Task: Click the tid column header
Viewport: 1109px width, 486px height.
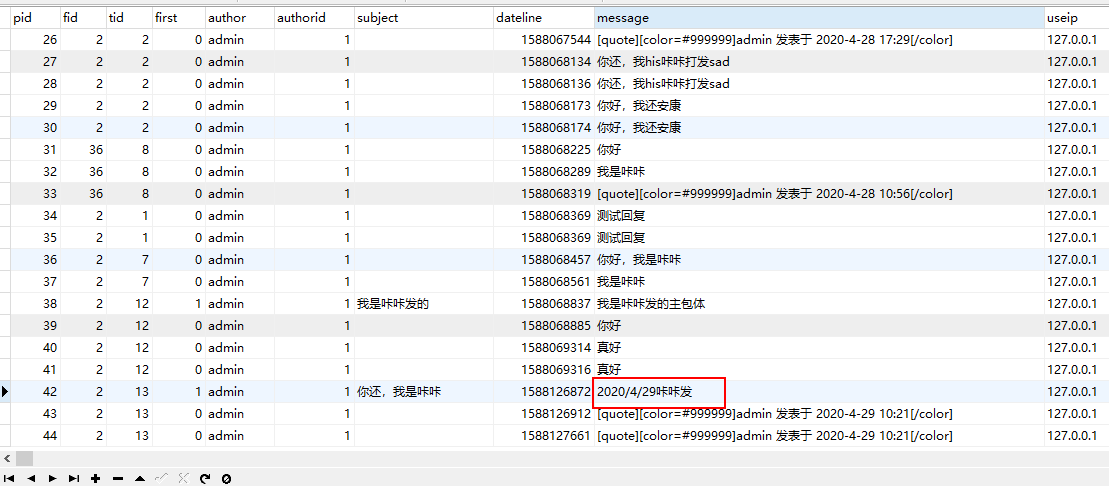Action: (x=129, y=18)
